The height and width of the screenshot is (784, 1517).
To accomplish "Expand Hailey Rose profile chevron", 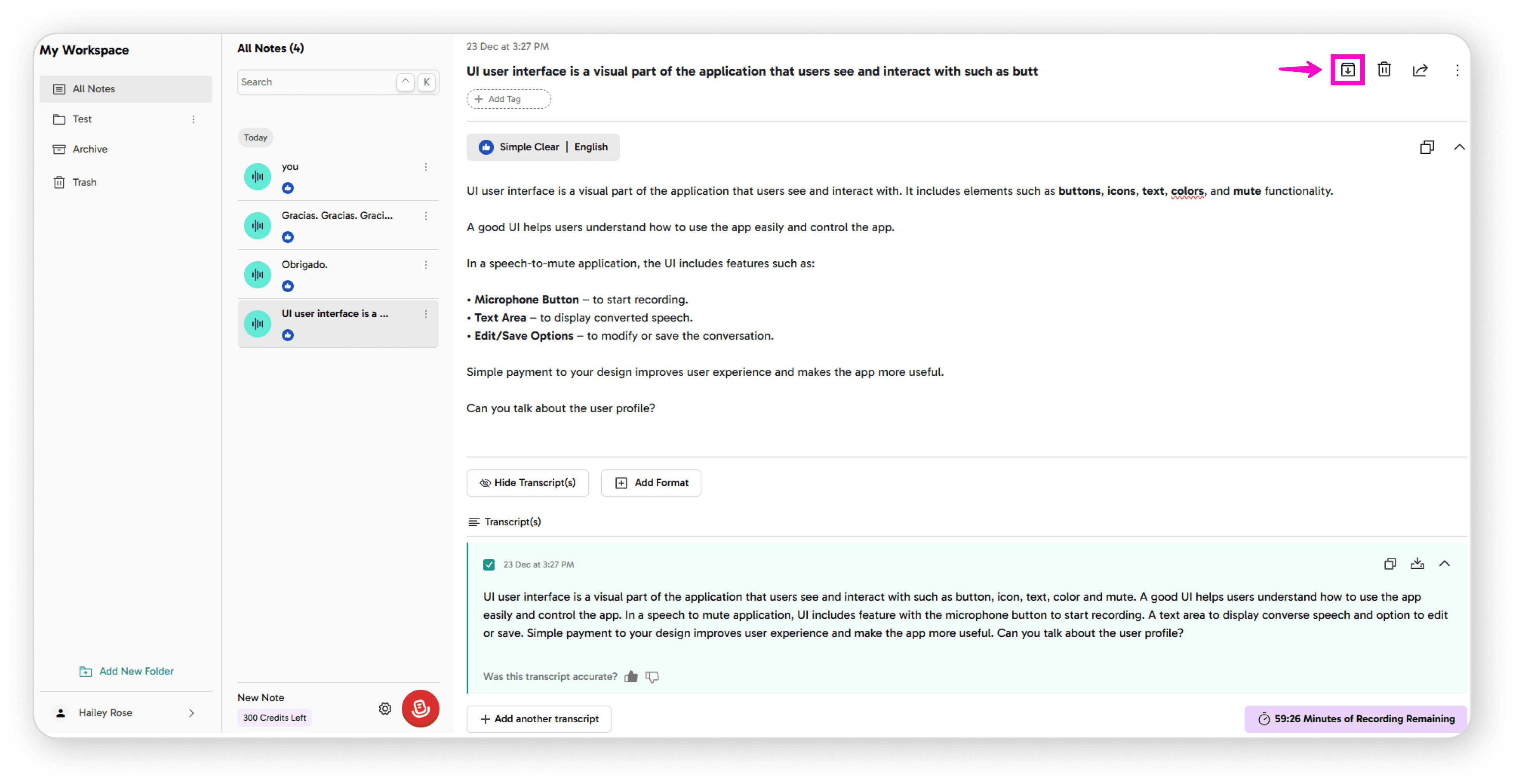I will pos(191,713).
